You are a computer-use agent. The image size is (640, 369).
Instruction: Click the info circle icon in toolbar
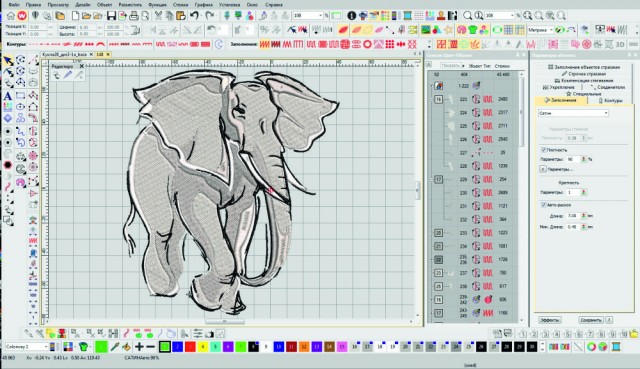351,16
